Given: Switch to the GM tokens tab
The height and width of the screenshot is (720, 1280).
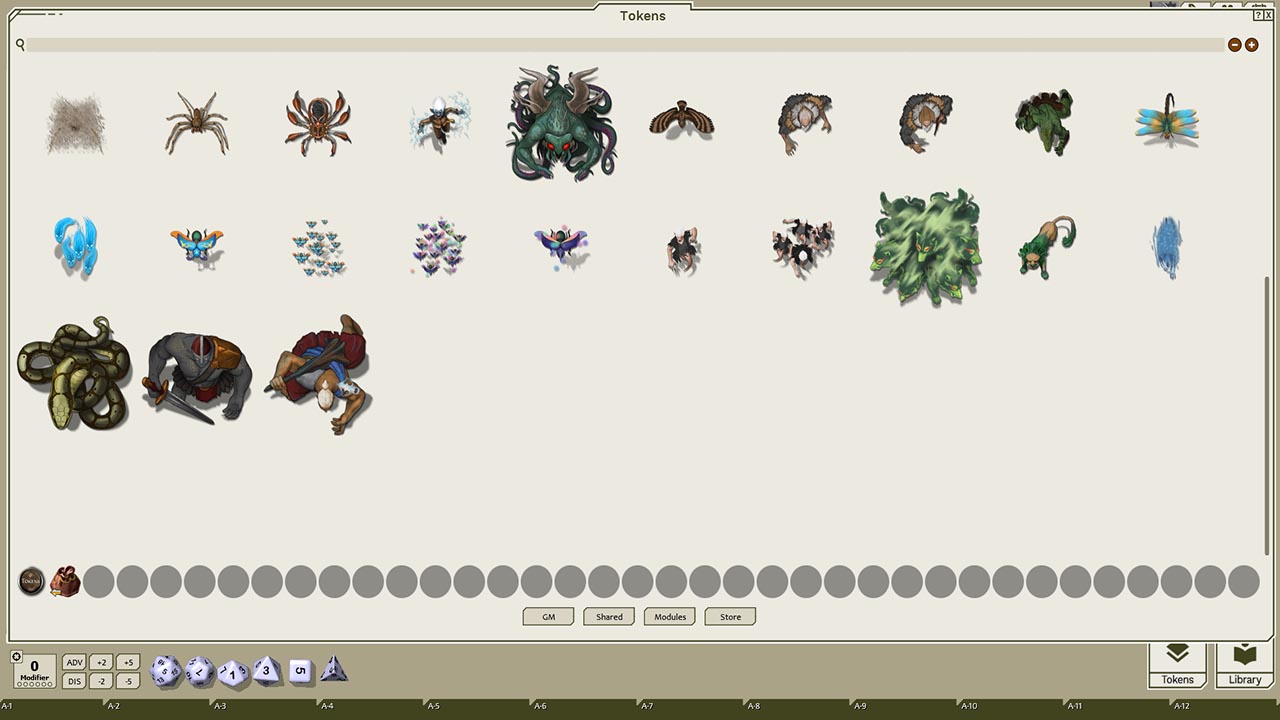Looking at the screenshot, I should (548, 617).
